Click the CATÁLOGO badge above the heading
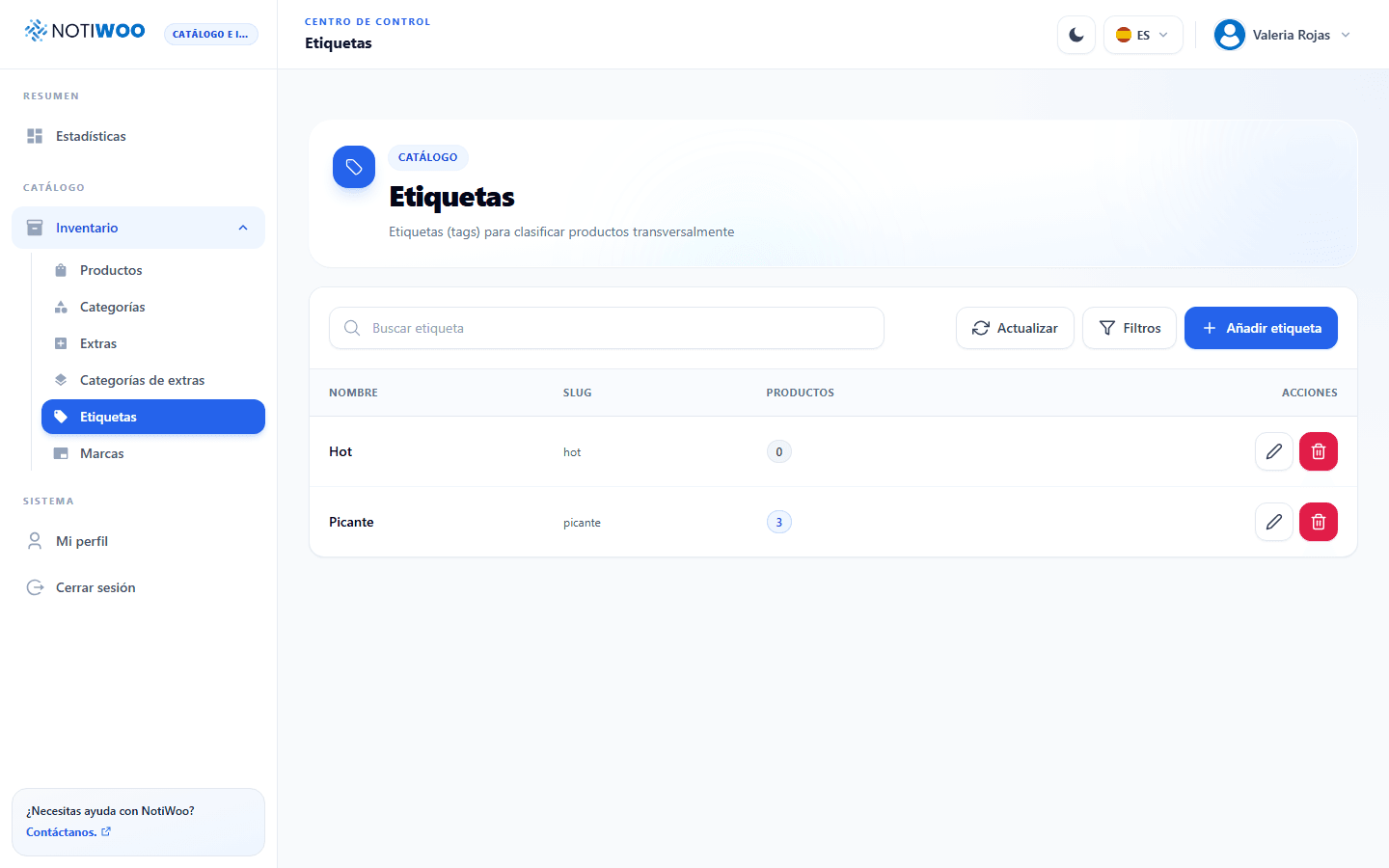Screen dimensions: 1389x868 coord(428,157)
